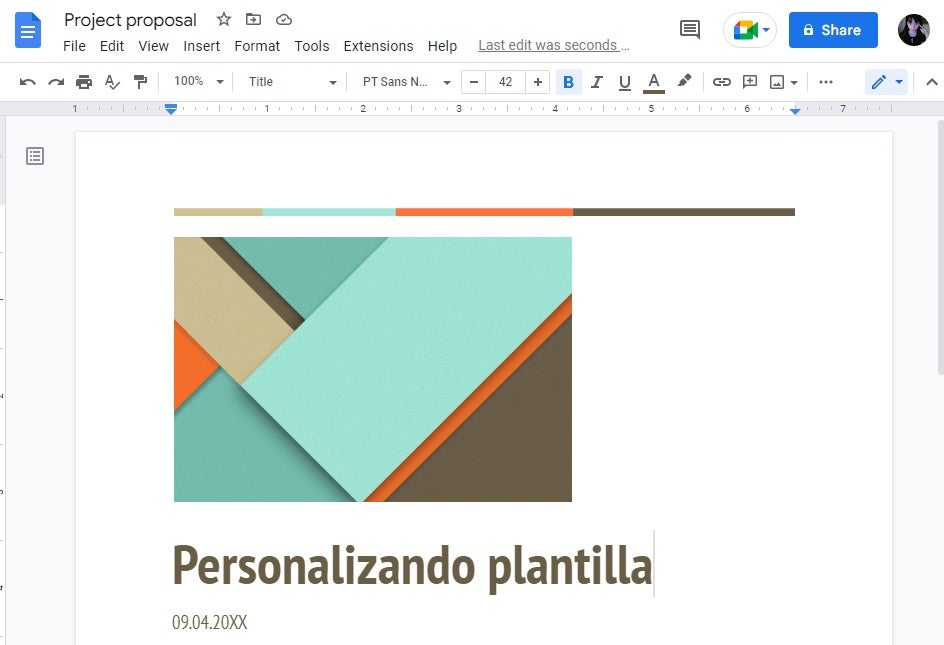This screenshot has width=944, height=645.
Task: Star the Project proposal document
Action: coord(224,20)
